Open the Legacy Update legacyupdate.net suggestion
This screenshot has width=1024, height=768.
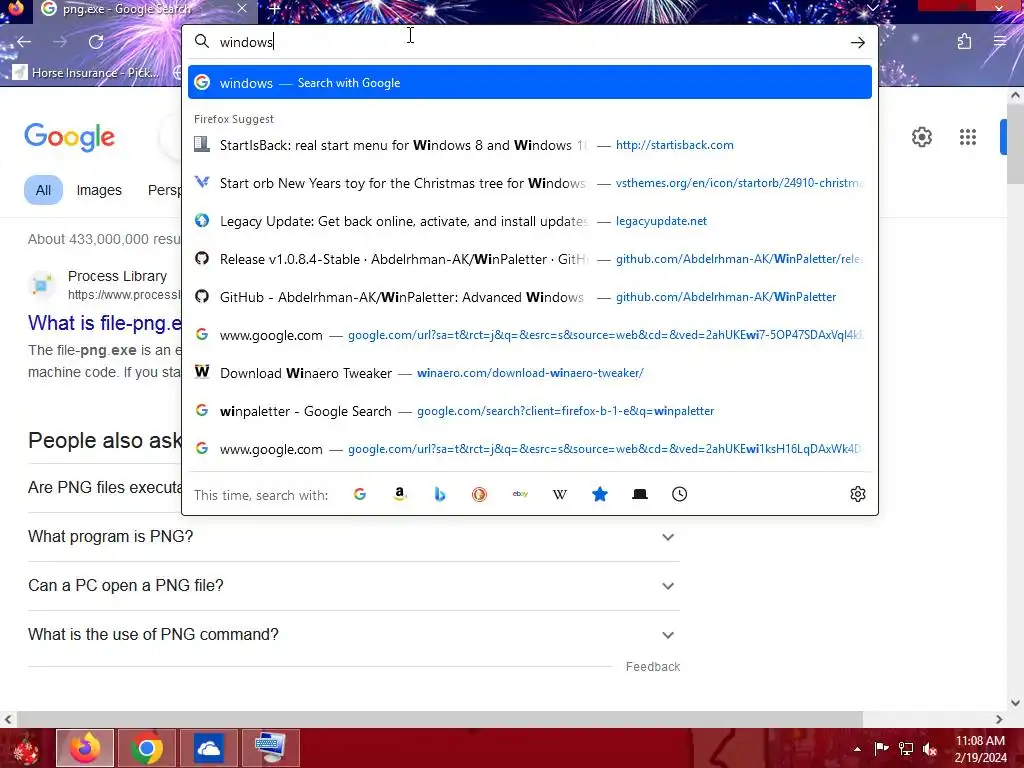coord(530,221)
